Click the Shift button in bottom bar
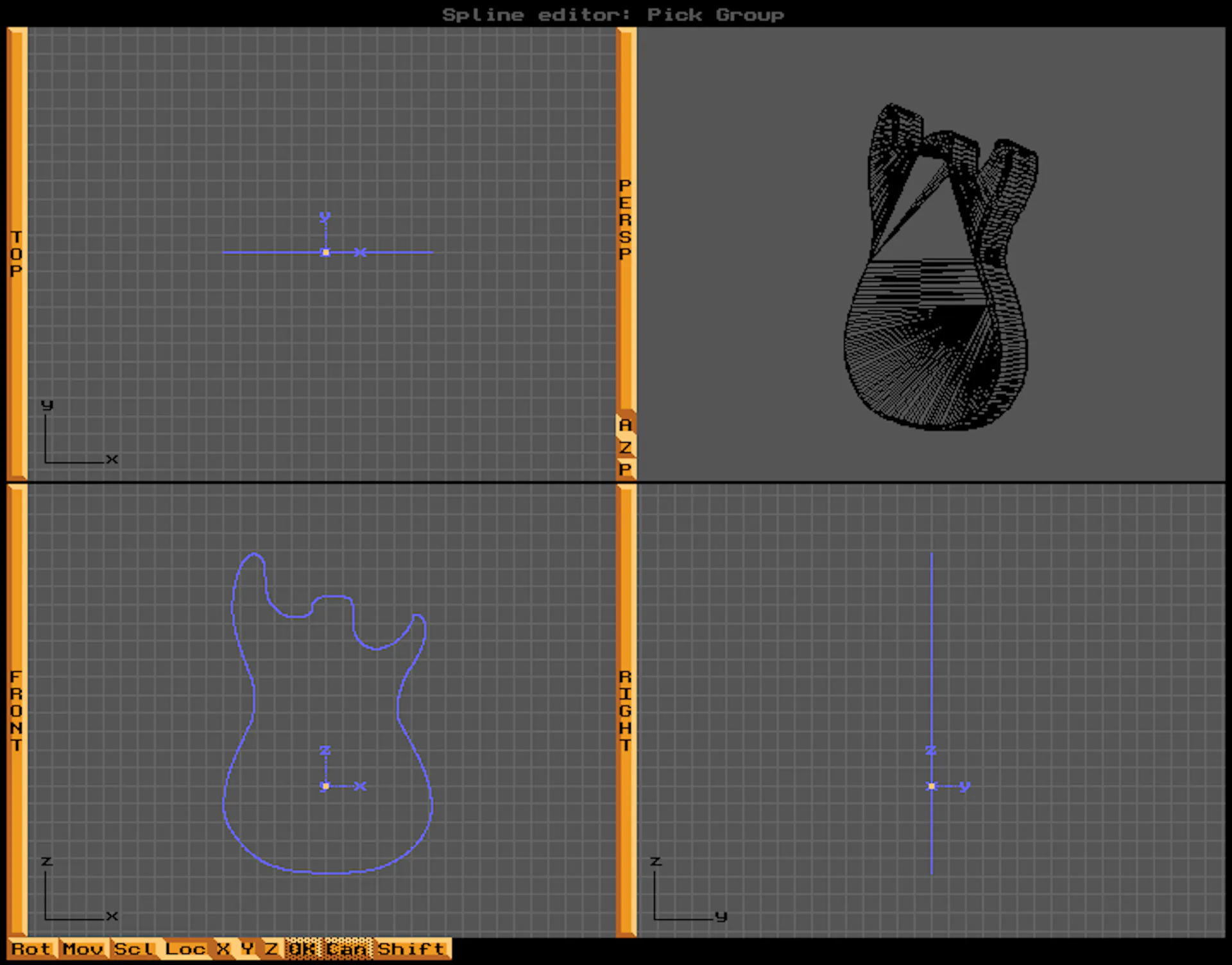Viewport: 1232px width, 965px height. point(413,949)
